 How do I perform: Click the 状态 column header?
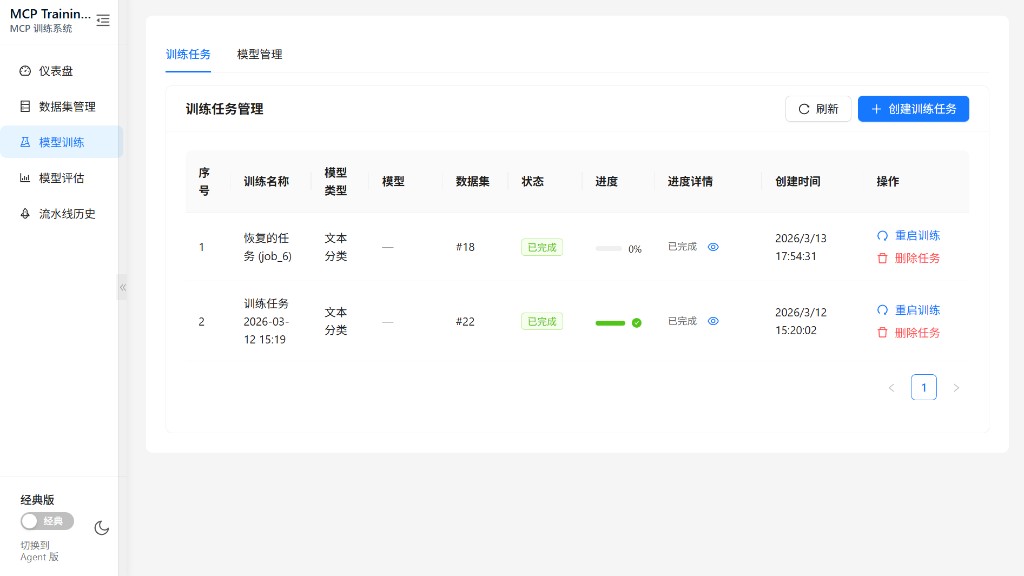[x=532, y=182]
